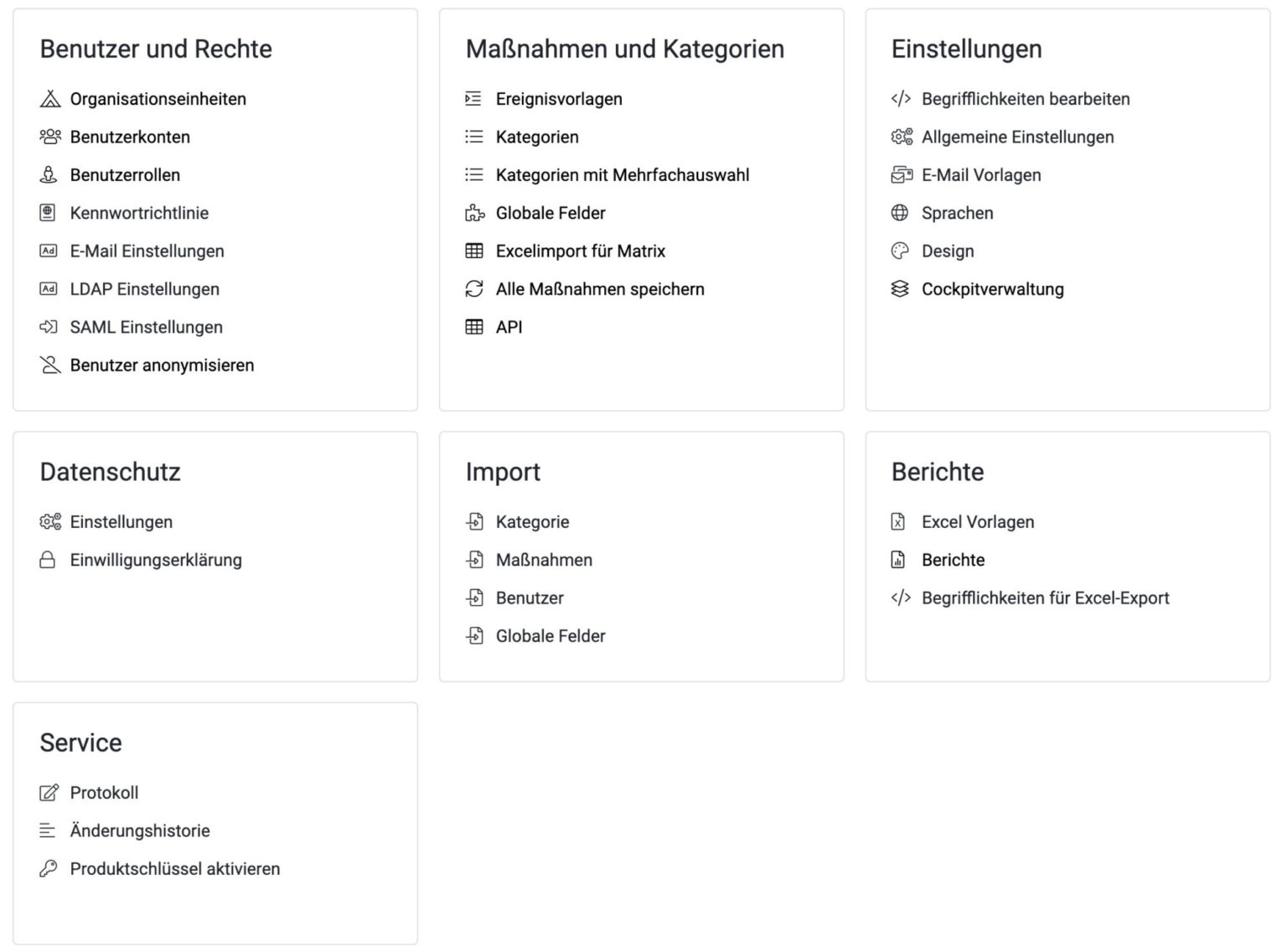Open E-Mail Vorlagen in Einstellungen
Image resolution: width=1287 pixels, height=952 pixels.
[x=981, y=175]
